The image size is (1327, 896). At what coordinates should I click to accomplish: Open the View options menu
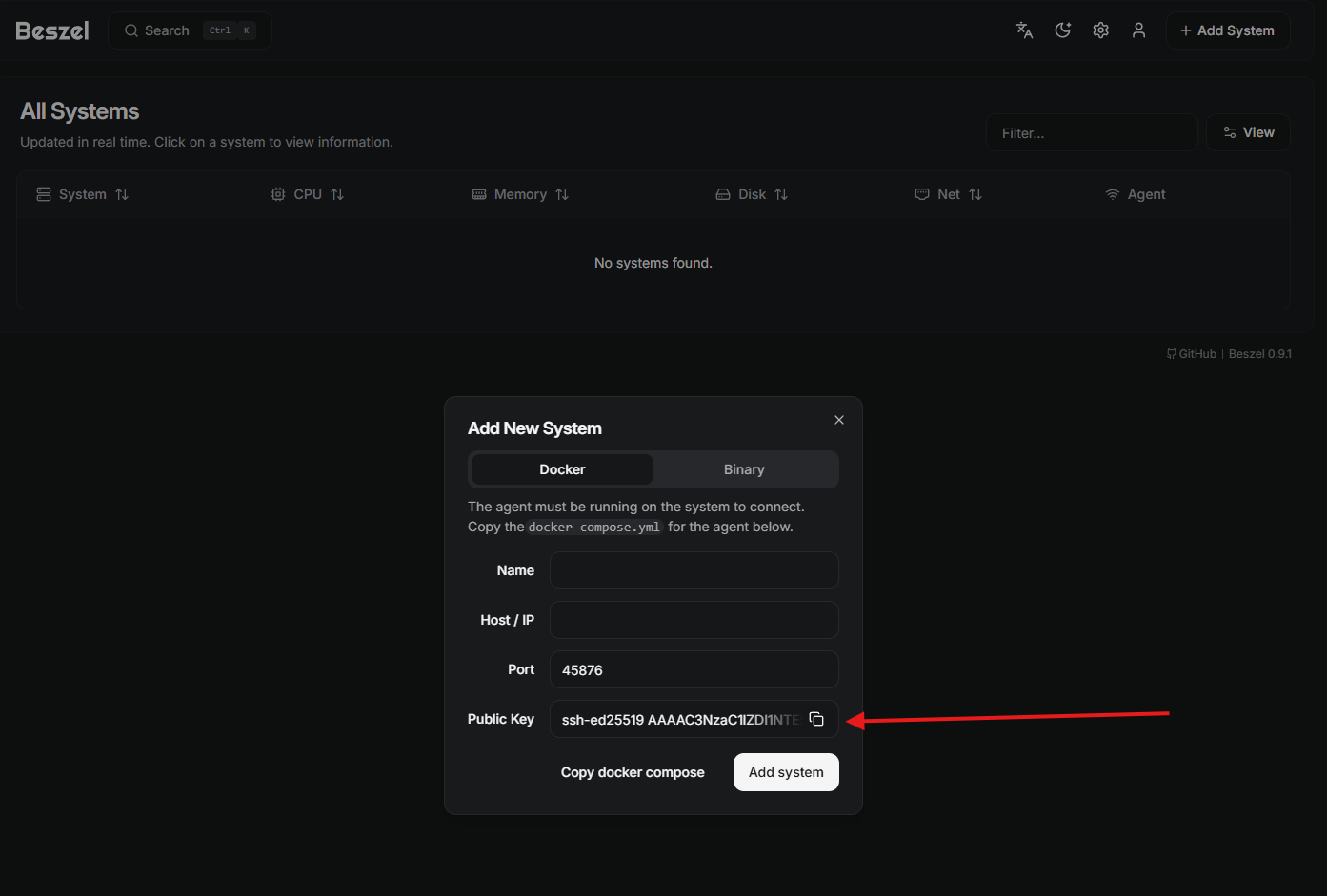(1248, 132)
